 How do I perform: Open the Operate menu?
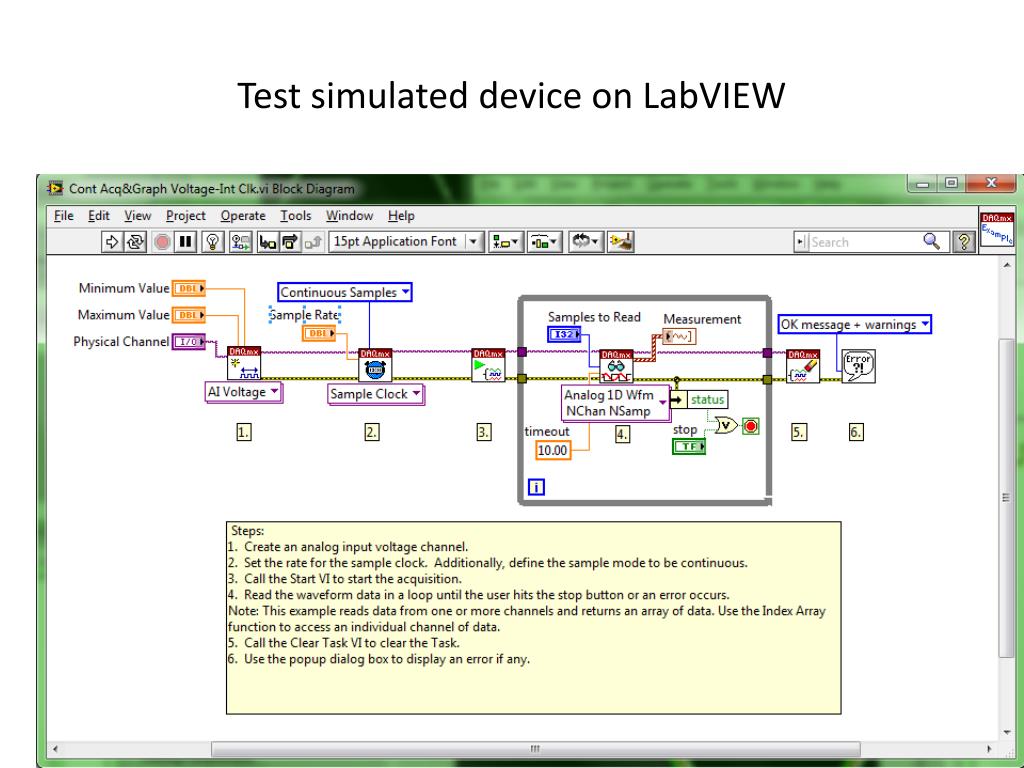[x=243, y=216]
